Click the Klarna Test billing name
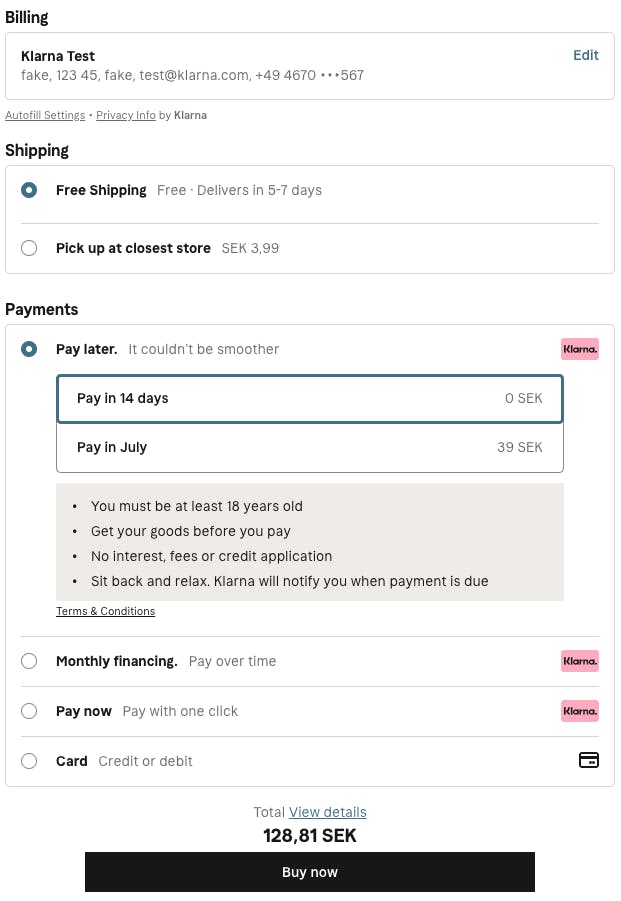 pos(57,56)
